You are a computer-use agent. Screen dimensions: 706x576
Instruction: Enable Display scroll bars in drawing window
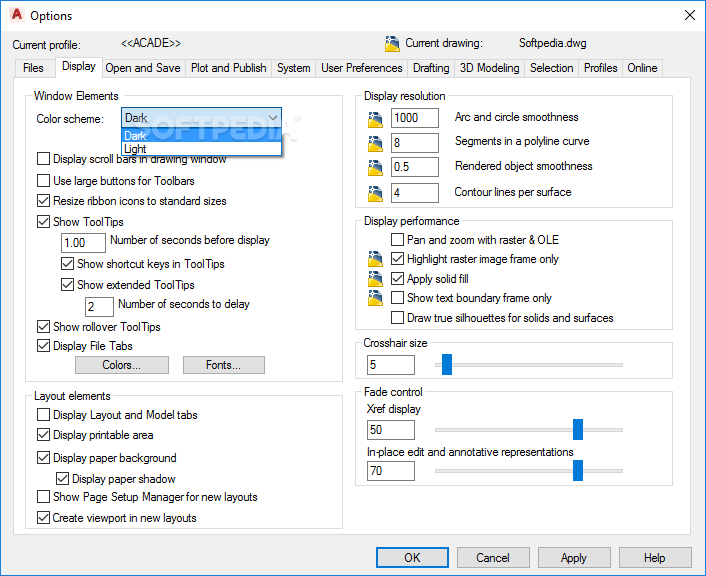pyautogui.click(x=43, y=159)
